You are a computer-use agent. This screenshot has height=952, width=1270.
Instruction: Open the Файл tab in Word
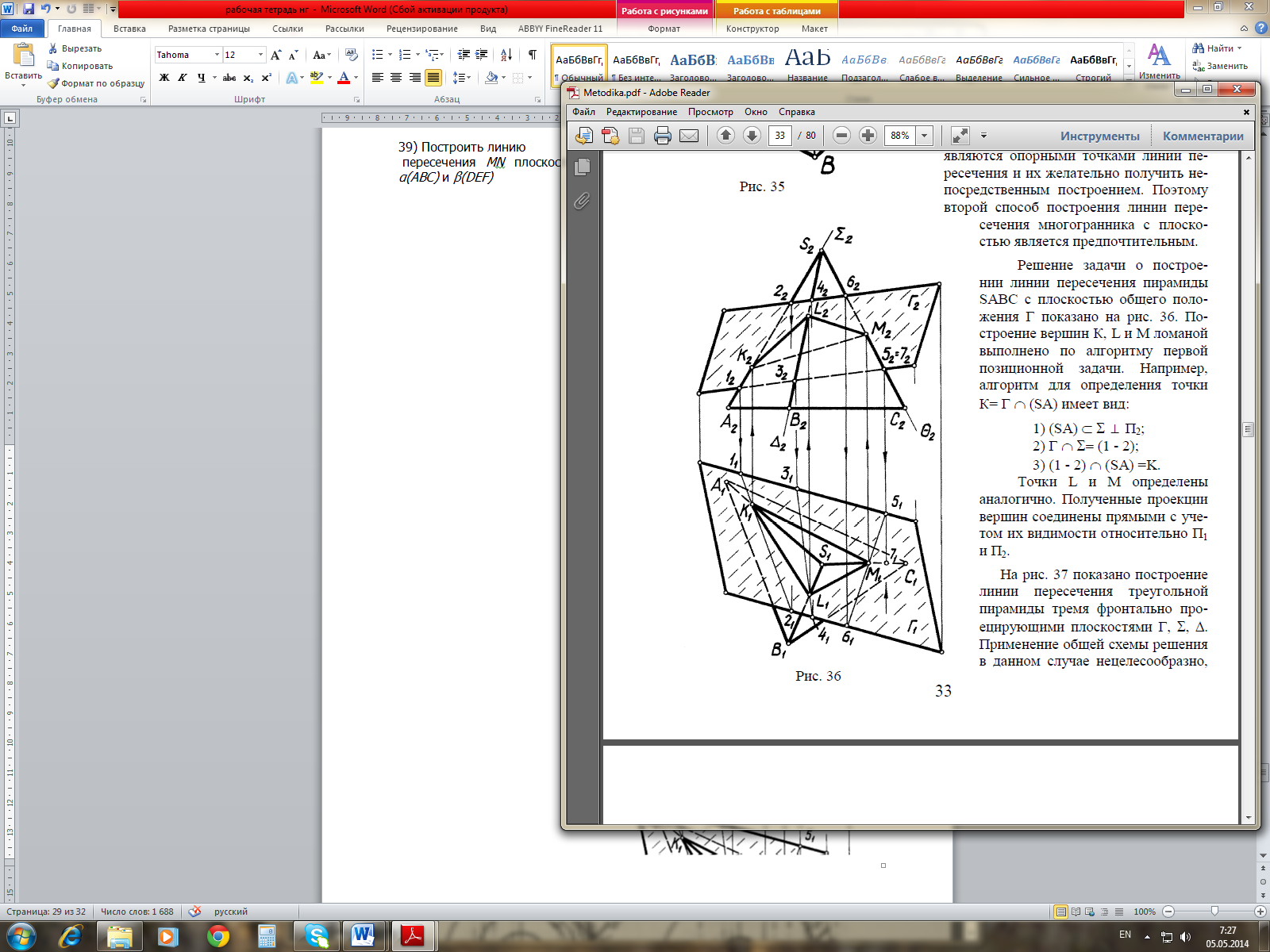(22, 29)
